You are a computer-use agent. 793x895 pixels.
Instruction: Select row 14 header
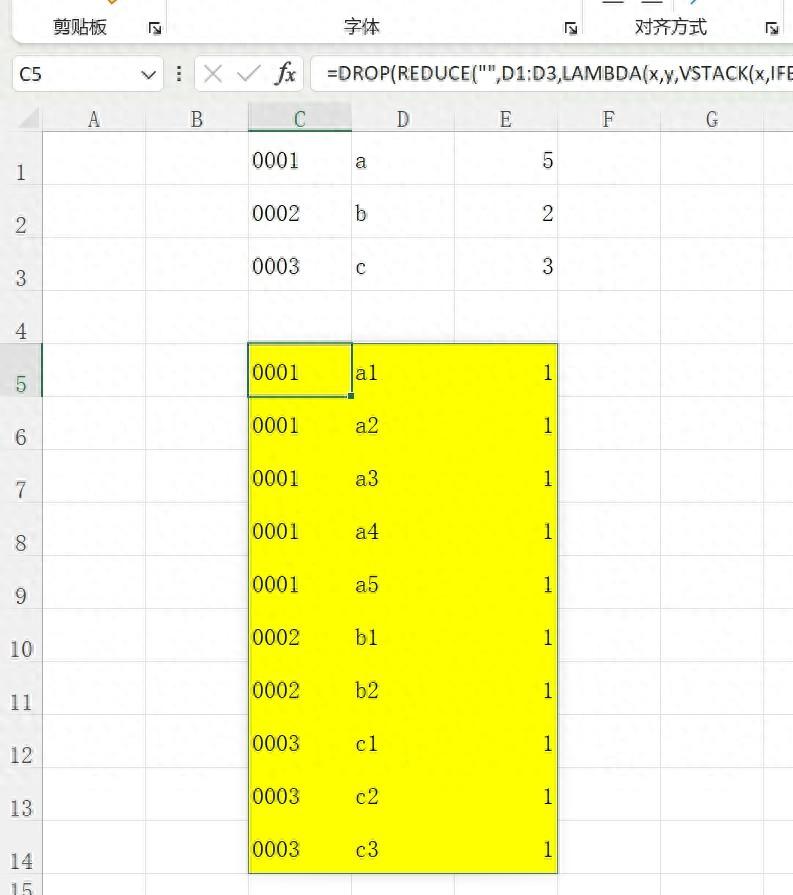pyautogui.click(x=21, y=847)
